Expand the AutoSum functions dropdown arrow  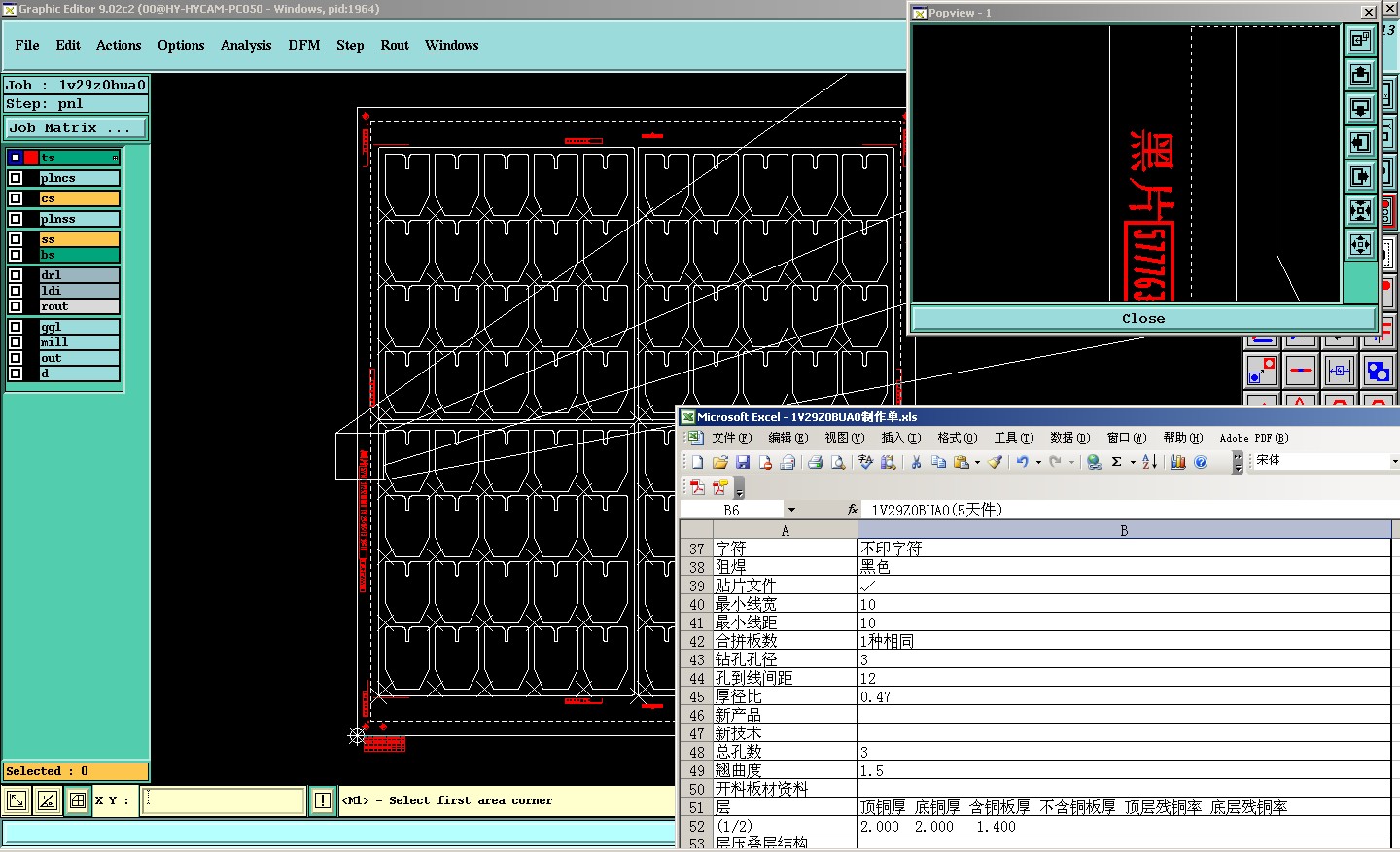(1133, 463)
